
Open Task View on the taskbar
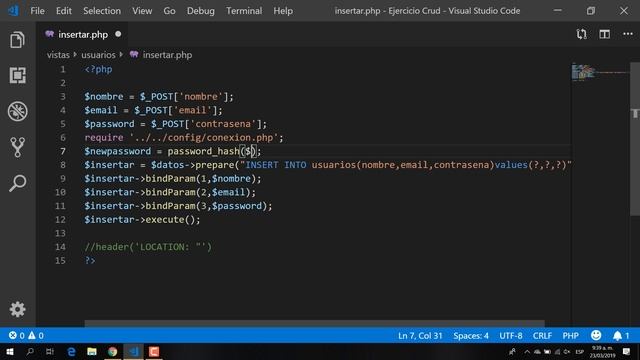pos(50,351)
